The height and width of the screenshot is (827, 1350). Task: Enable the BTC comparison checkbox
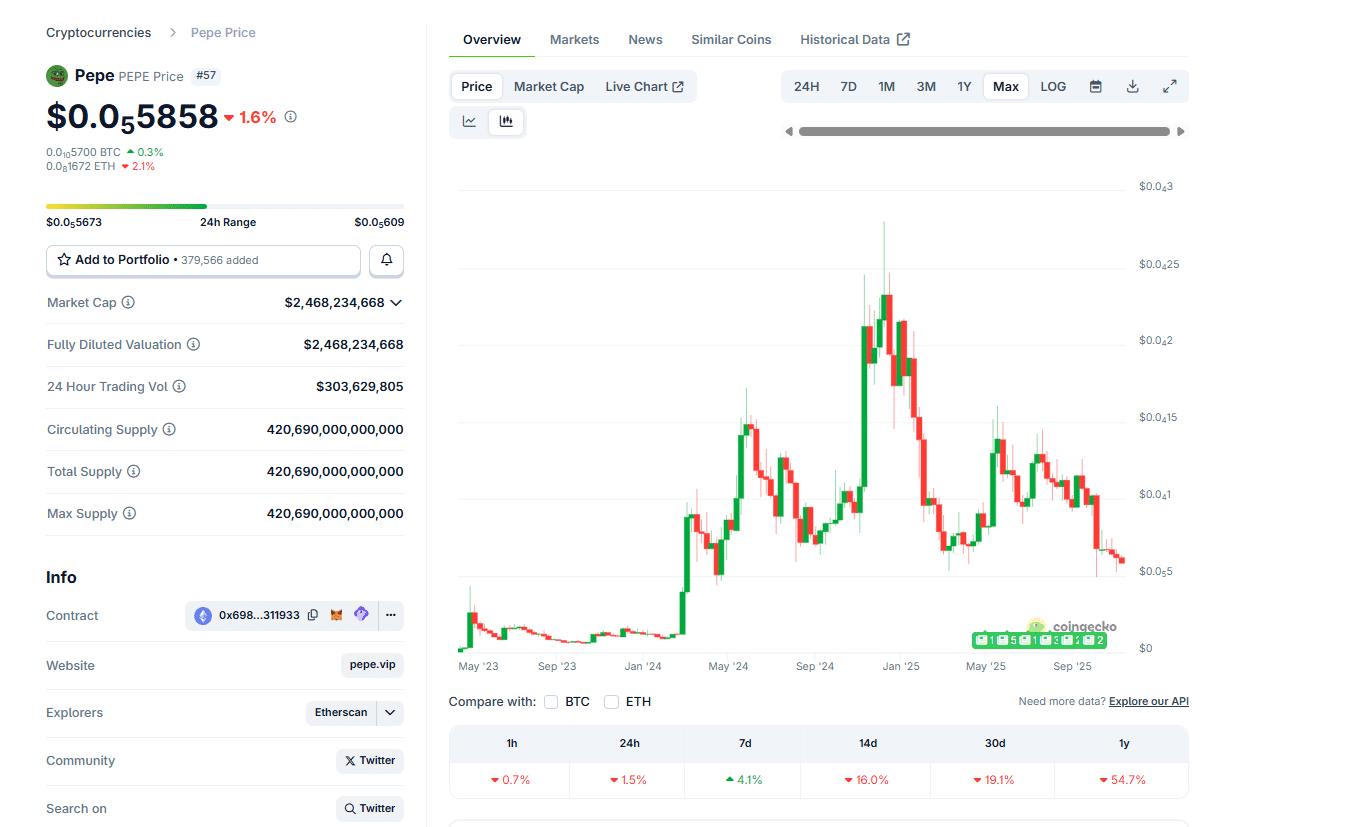pyautogui.click(x=551, y=701)
